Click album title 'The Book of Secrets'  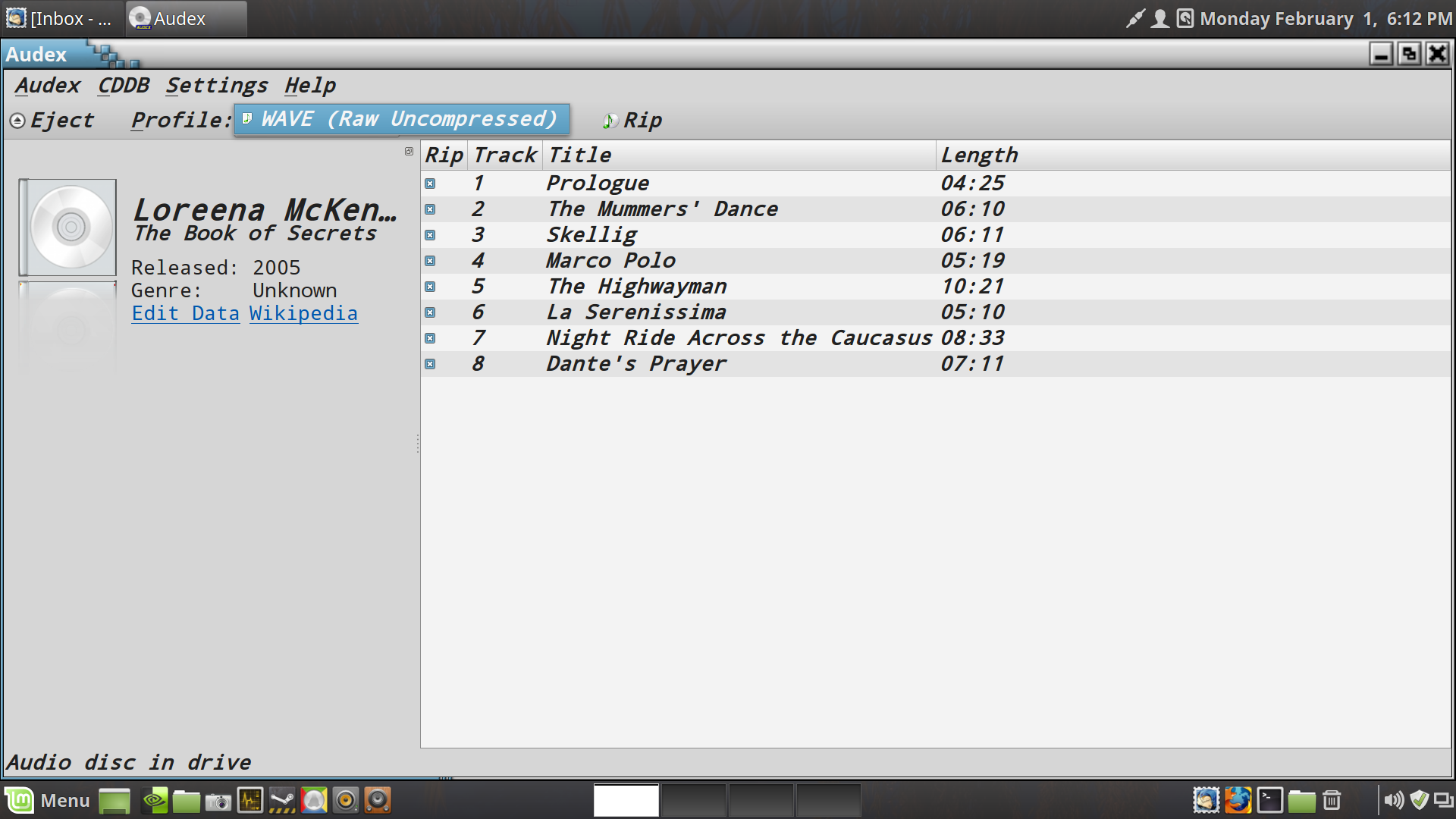pos(255,234)
